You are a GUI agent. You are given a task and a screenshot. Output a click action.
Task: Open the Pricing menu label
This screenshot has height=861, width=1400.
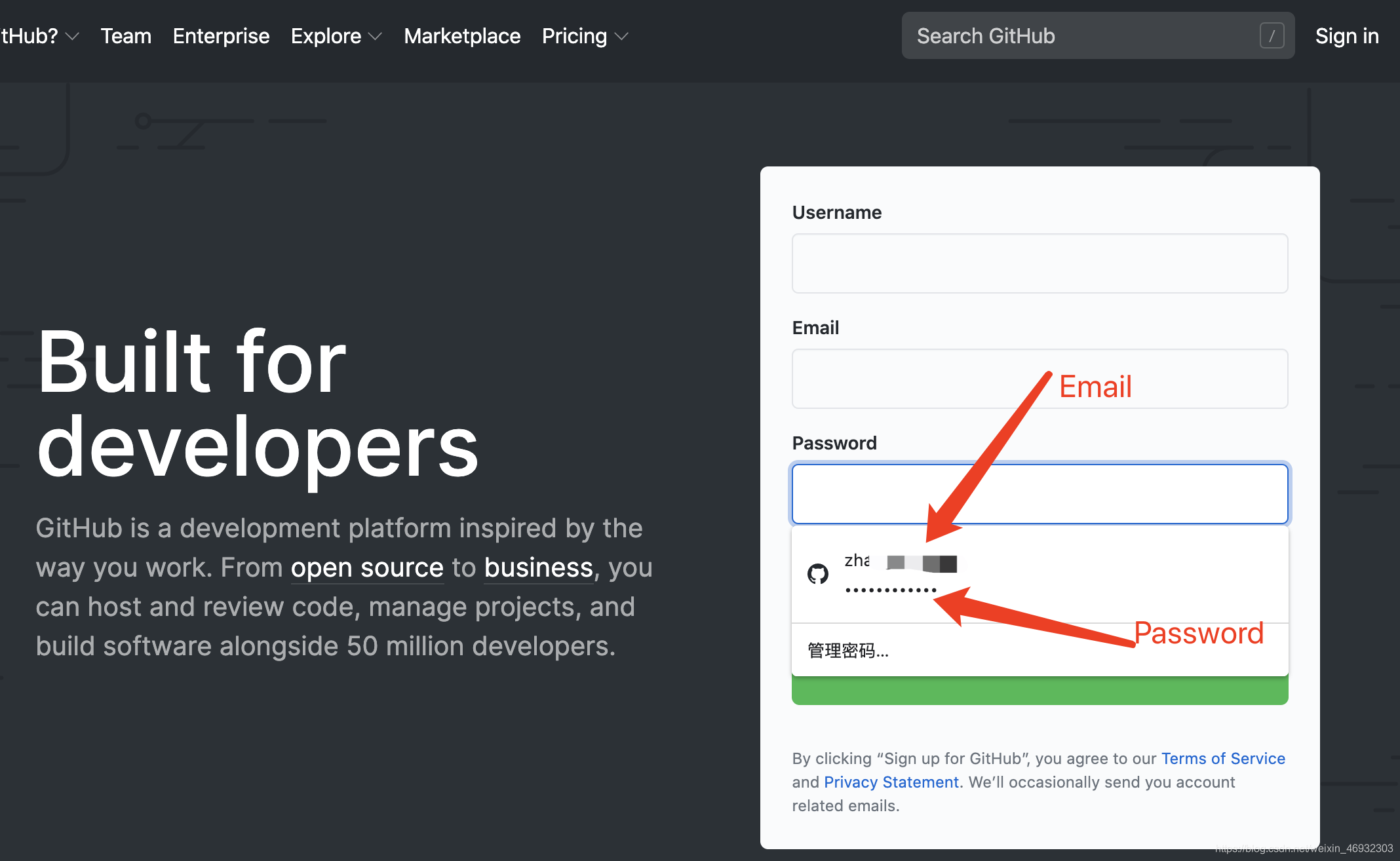point(574,36)
